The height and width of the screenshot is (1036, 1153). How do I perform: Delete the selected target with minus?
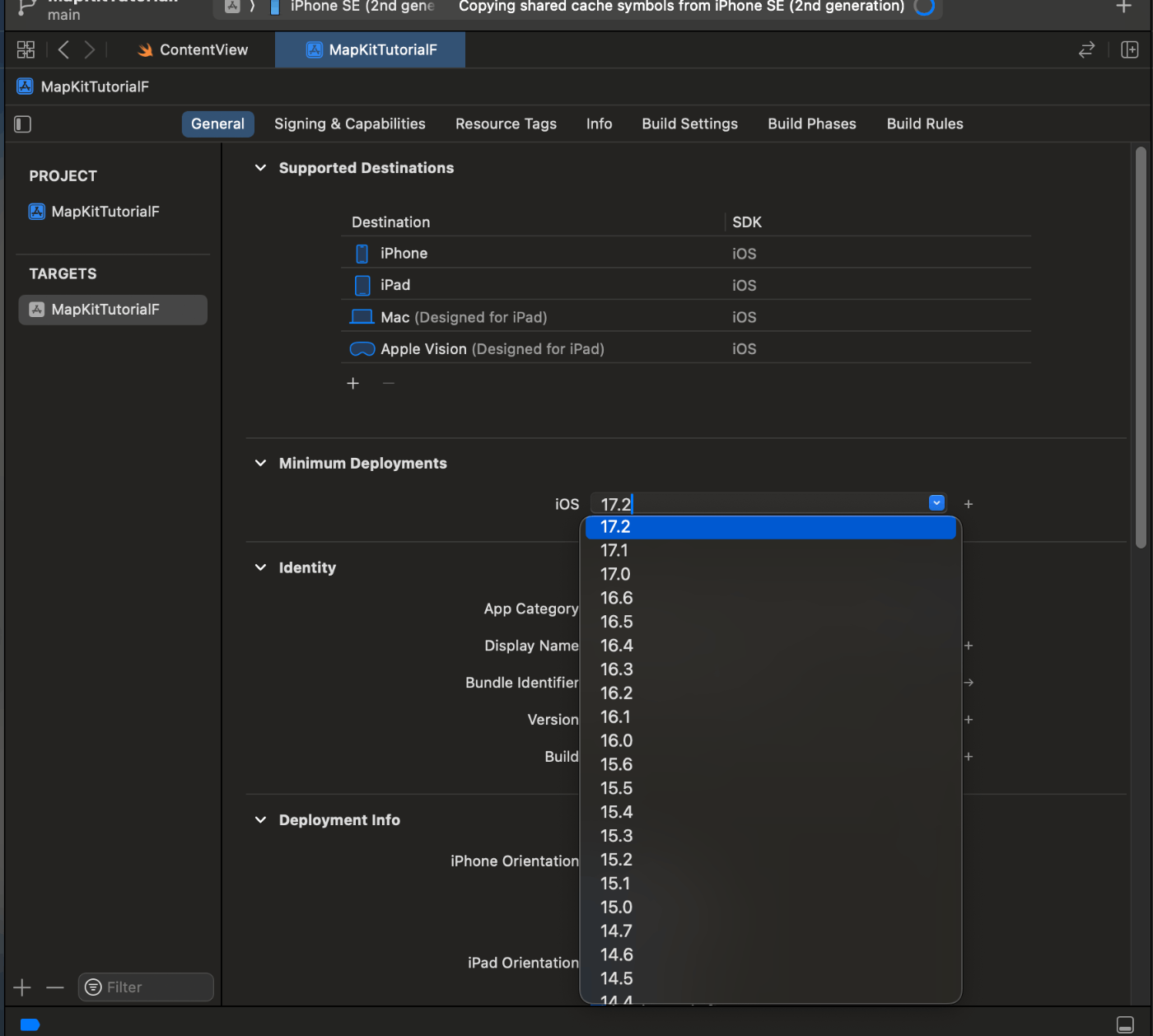point(55,987)
